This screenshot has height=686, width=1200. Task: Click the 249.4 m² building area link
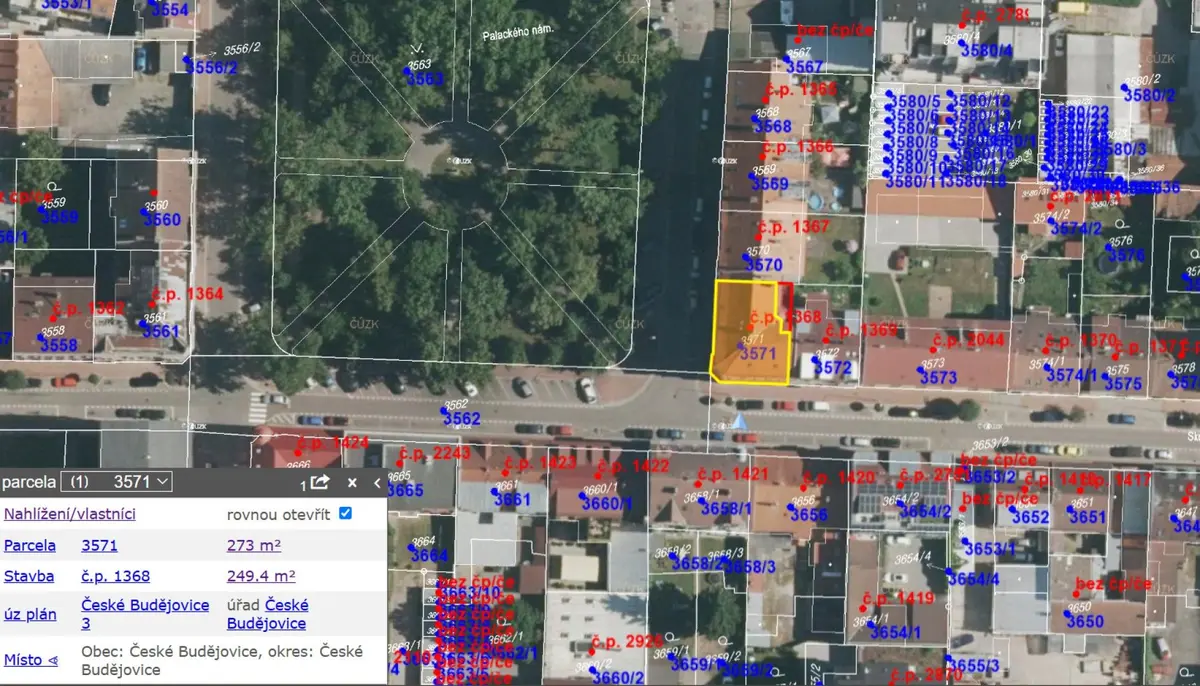point(261,576)
